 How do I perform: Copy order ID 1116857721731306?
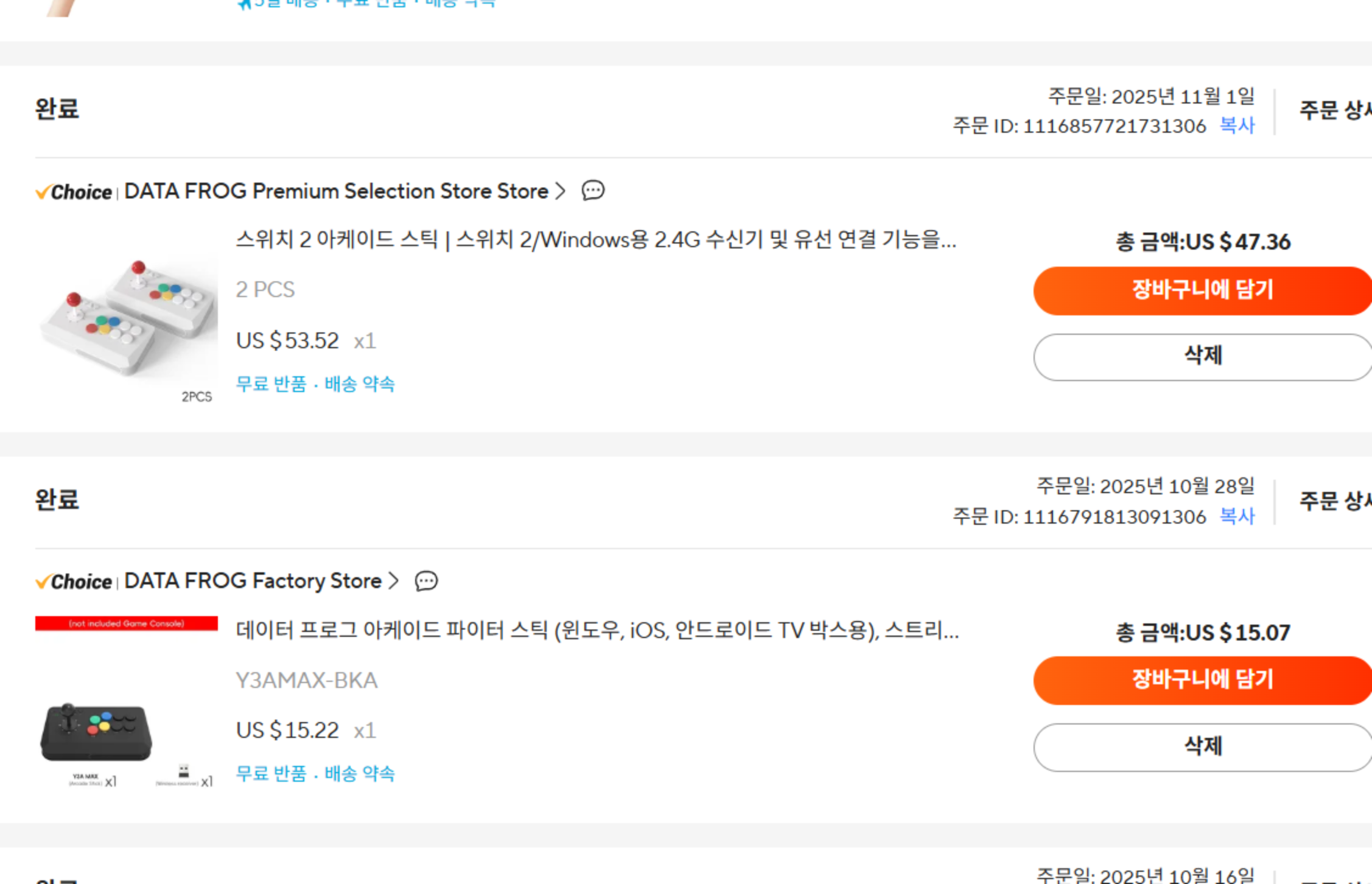click(x=1237, y=125)
